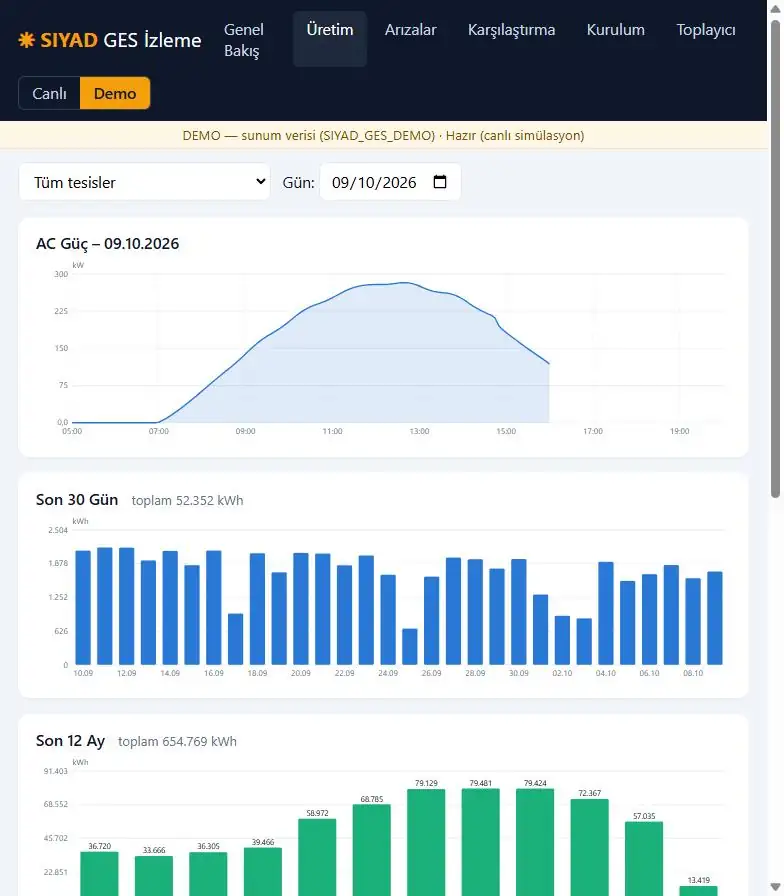The image size is (784, 896).
Task: Expand the Tüm tesisler dropdown
Action: coord(145,182)
